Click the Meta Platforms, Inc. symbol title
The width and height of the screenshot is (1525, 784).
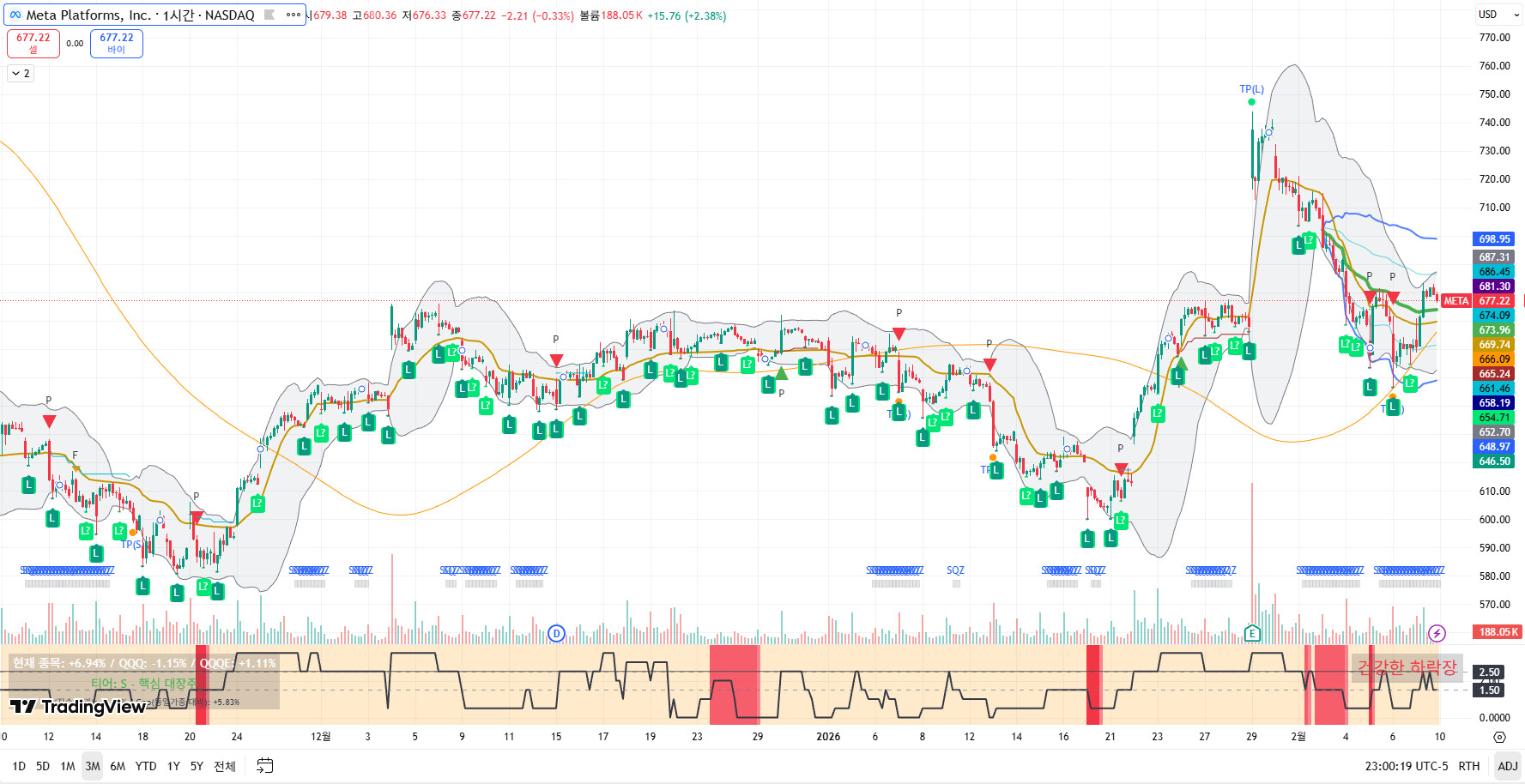(x=88, y=15)
